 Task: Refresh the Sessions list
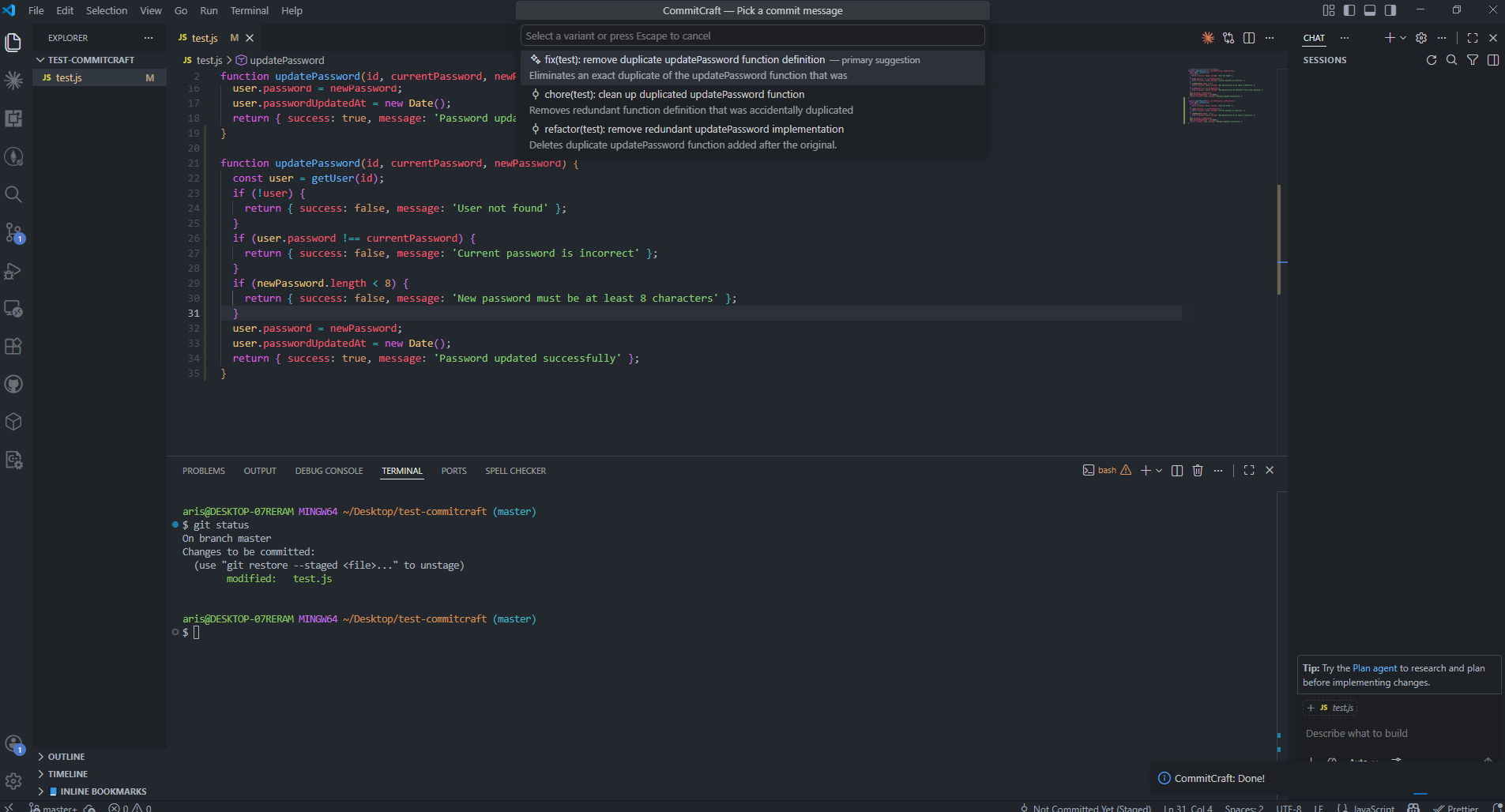(1432, 60)
